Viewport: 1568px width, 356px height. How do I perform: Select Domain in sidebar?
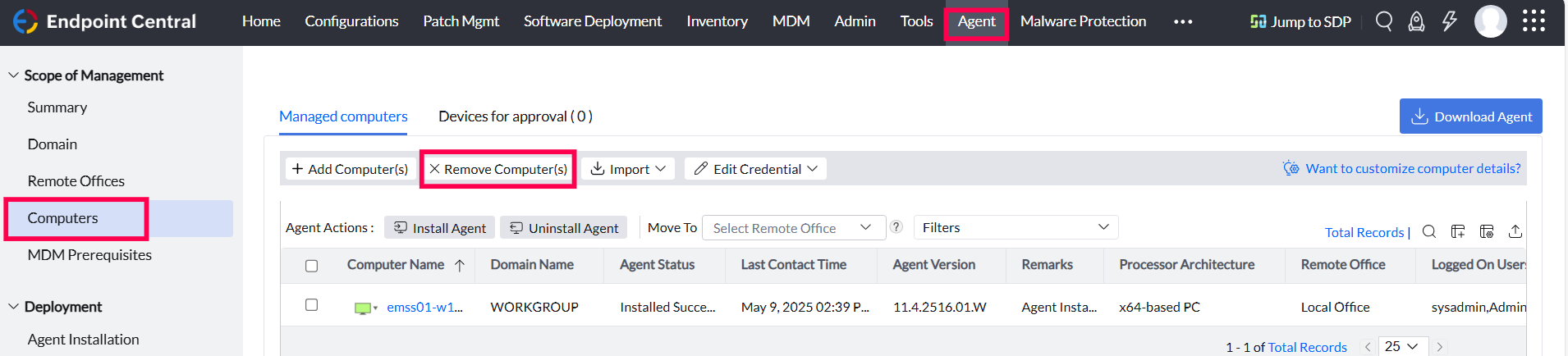click(x=53, y=144)
